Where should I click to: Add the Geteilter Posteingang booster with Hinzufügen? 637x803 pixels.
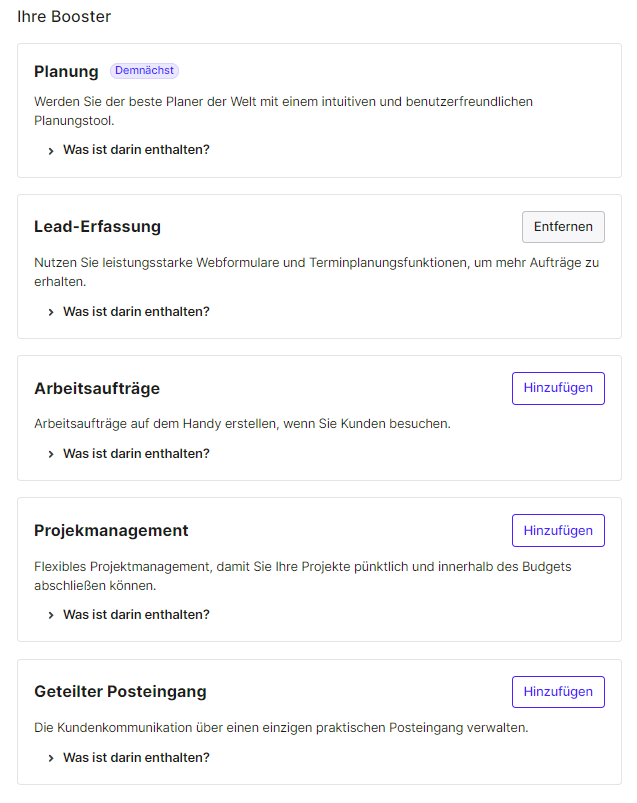tap(558, 692)
